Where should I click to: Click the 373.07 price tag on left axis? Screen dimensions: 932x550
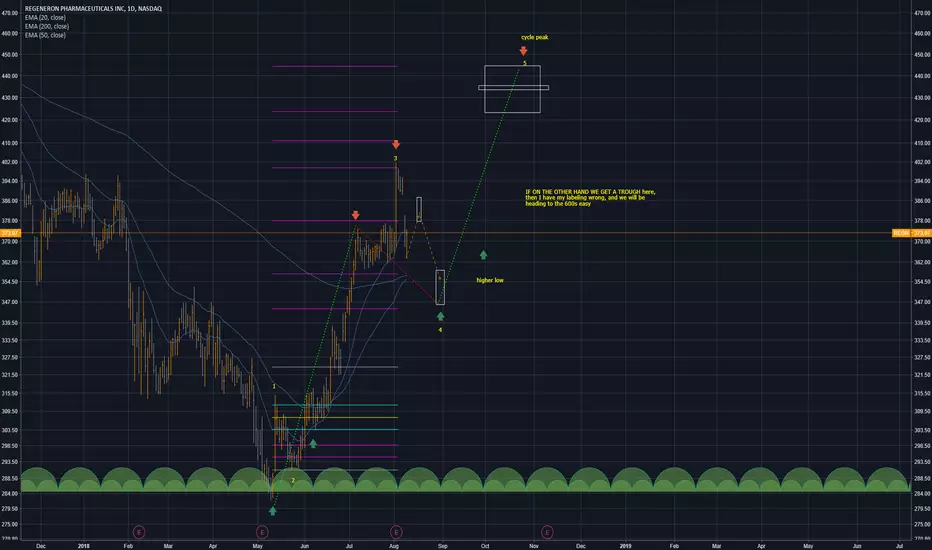(10, 233)
